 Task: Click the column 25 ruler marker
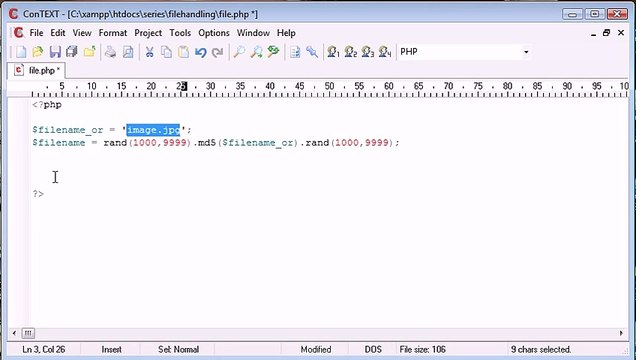click(x=181, y=86)
